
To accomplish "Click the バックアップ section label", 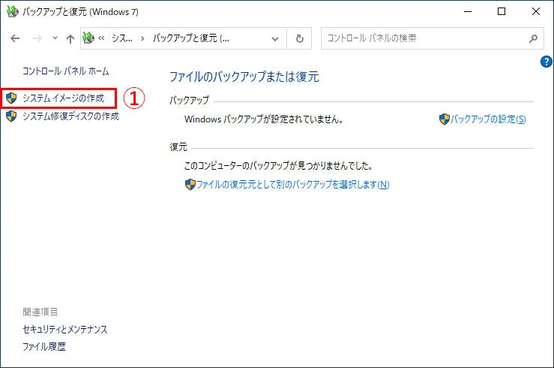I will (189, 101).
